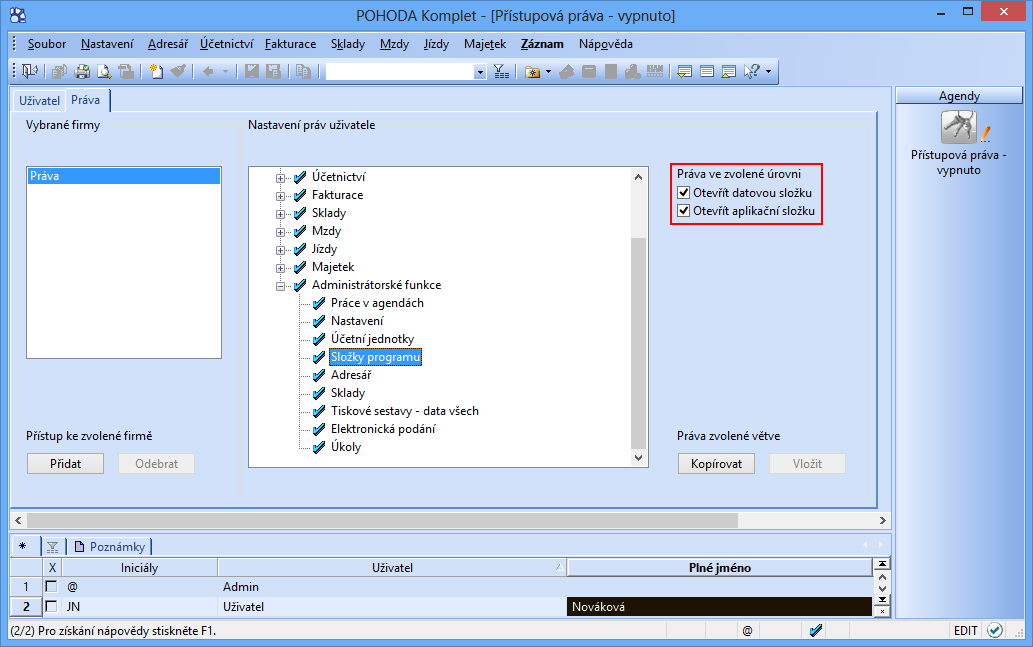
Task: Click the horizontal scrollbar thumb below the form
Action: tap(382, 520)
